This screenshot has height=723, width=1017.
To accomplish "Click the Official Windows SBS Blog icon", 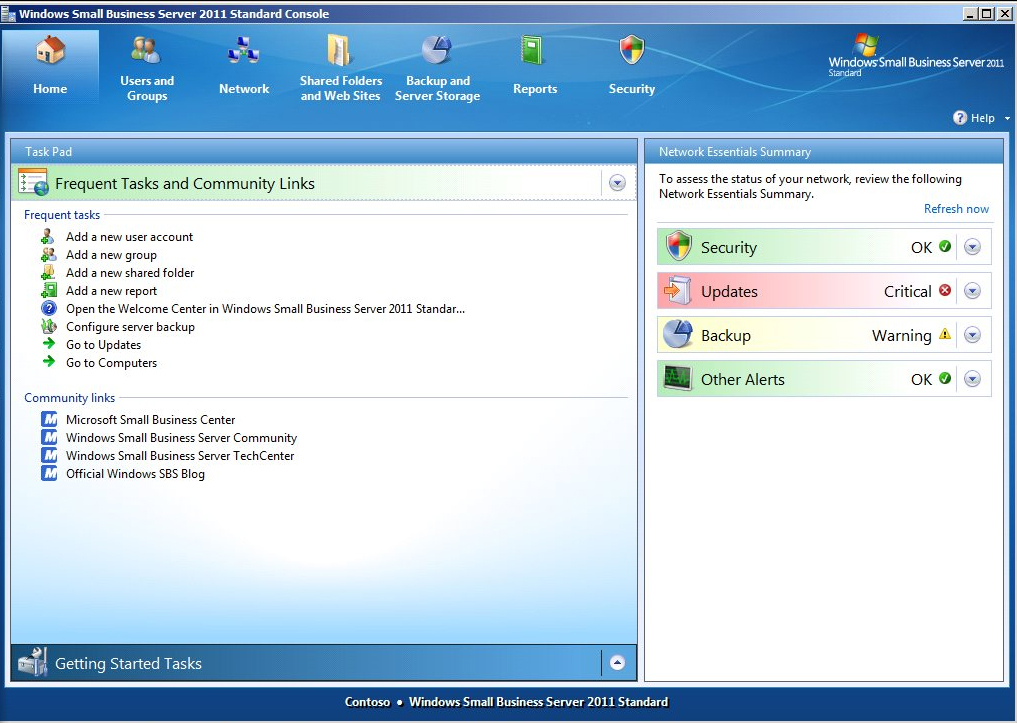I will [49, 474].
